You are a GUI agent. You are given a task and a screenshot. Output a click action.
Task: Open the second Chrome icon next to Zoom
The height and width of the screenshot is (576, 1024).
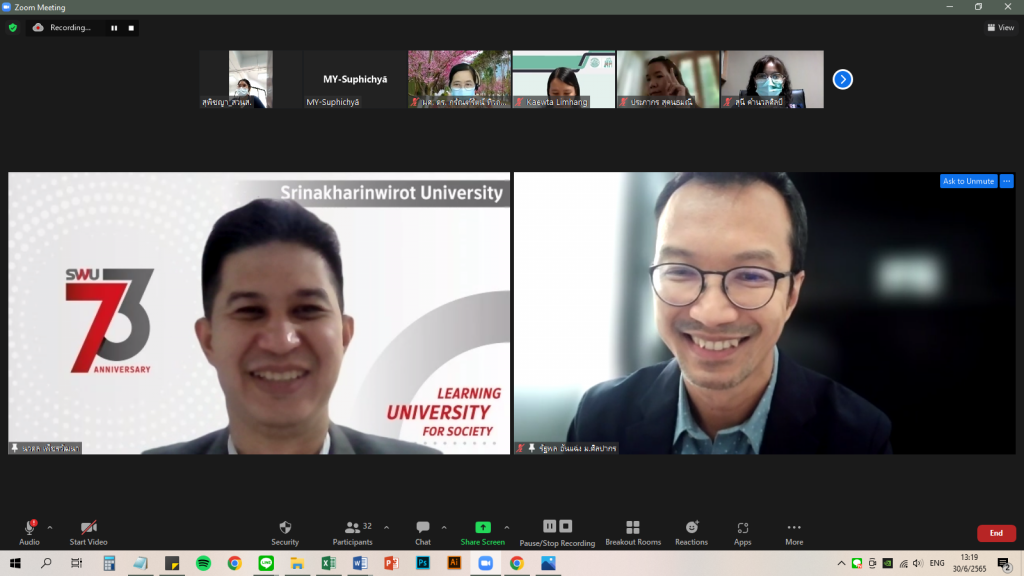(517, 563)
